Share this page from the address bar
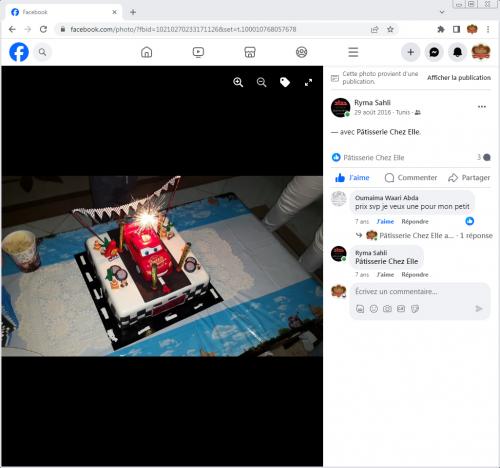Screen dimensions: 500x468 [375, 29]
